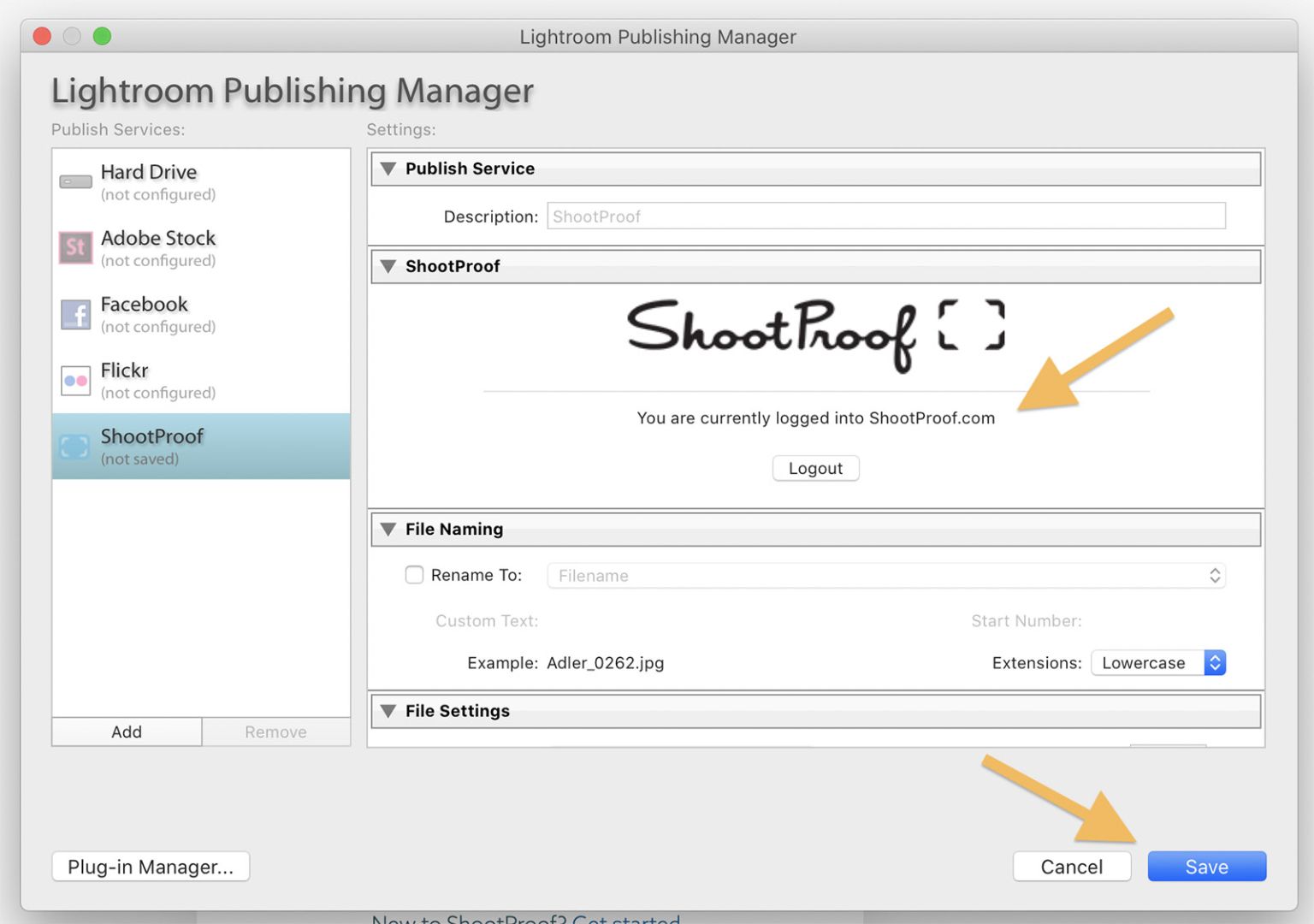Image resolution: width=1314 pixels, height=924 pixels.
Task: Click the Extensions stepper arrows
Action: point(1215,662)
